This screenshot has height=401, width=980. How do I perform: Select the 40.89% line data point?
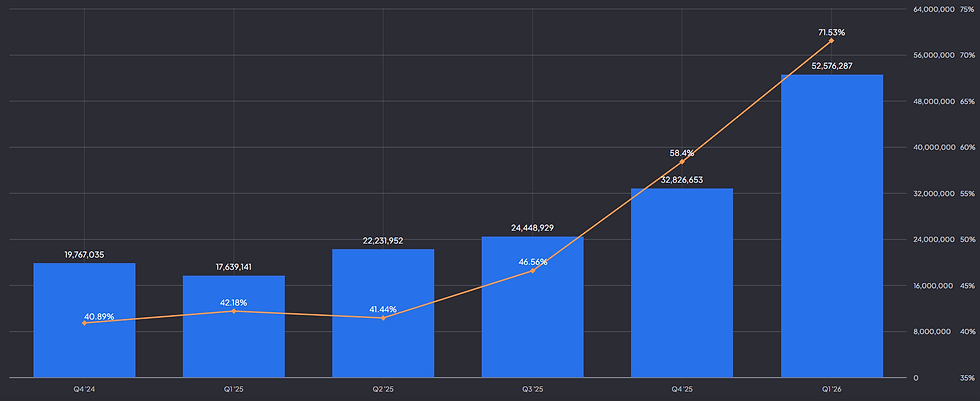[84, 323]
